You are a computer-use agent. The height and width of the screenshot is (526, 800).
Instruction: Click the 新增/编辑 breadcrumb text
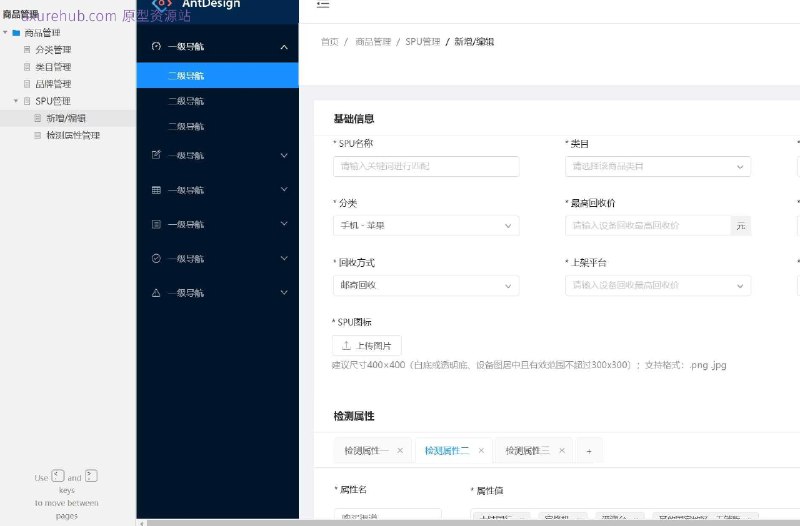[x=474, y=42]
